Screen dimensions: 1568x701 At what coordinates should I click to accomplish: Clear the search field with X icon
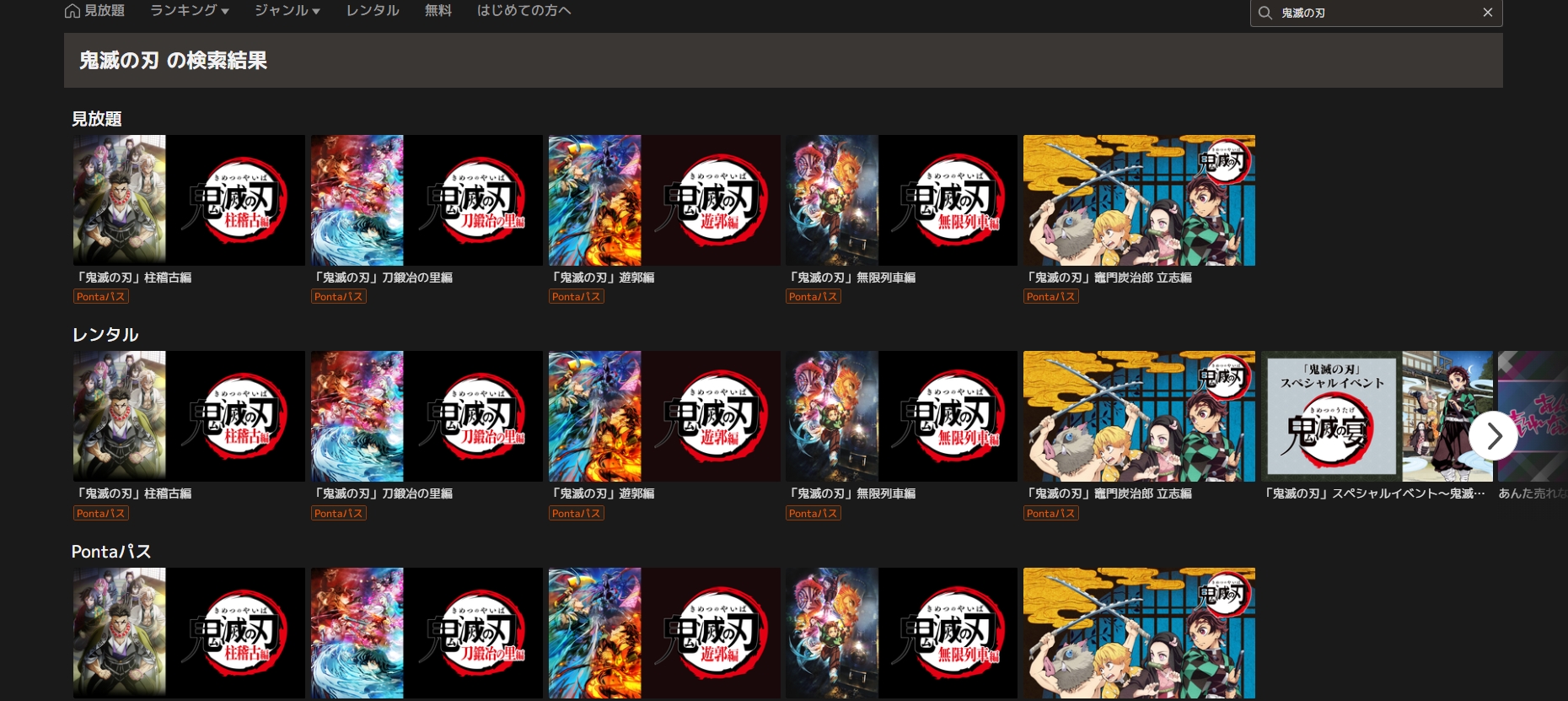click(1488, 13)
